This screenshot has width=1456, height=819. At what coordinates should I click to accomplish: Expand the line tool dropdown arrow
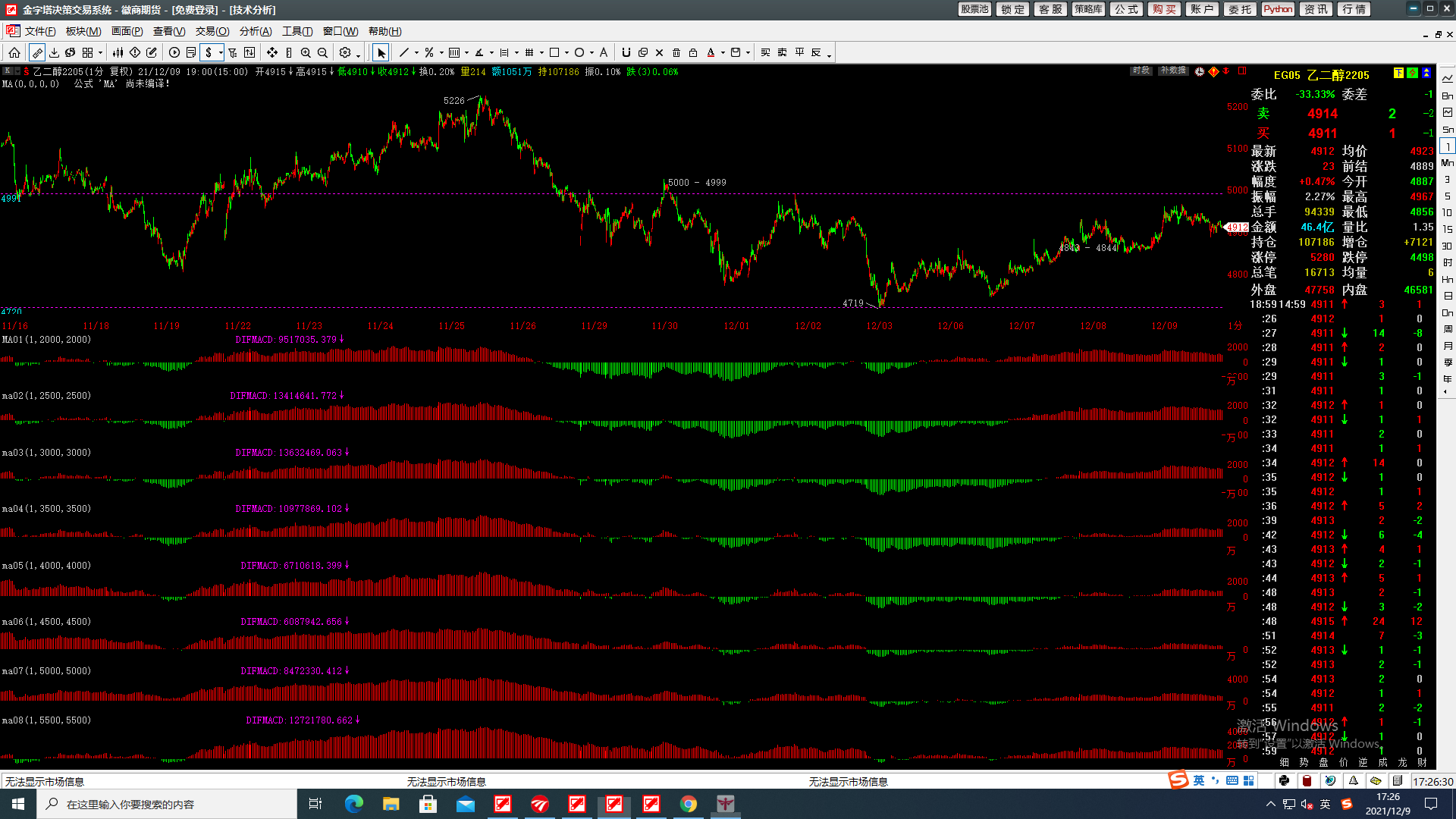click(x=416, y=53)
